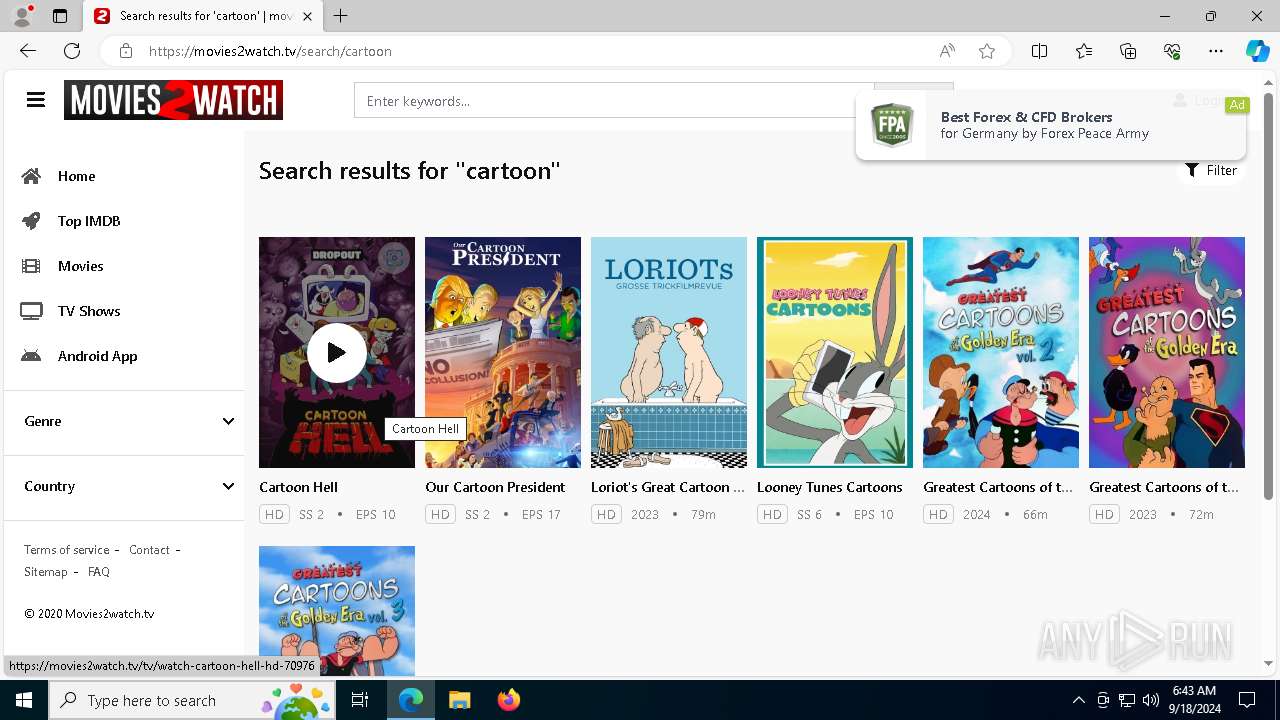Open a new browser tab
The width and height of the screenshot is (1280, 720).
341,16
